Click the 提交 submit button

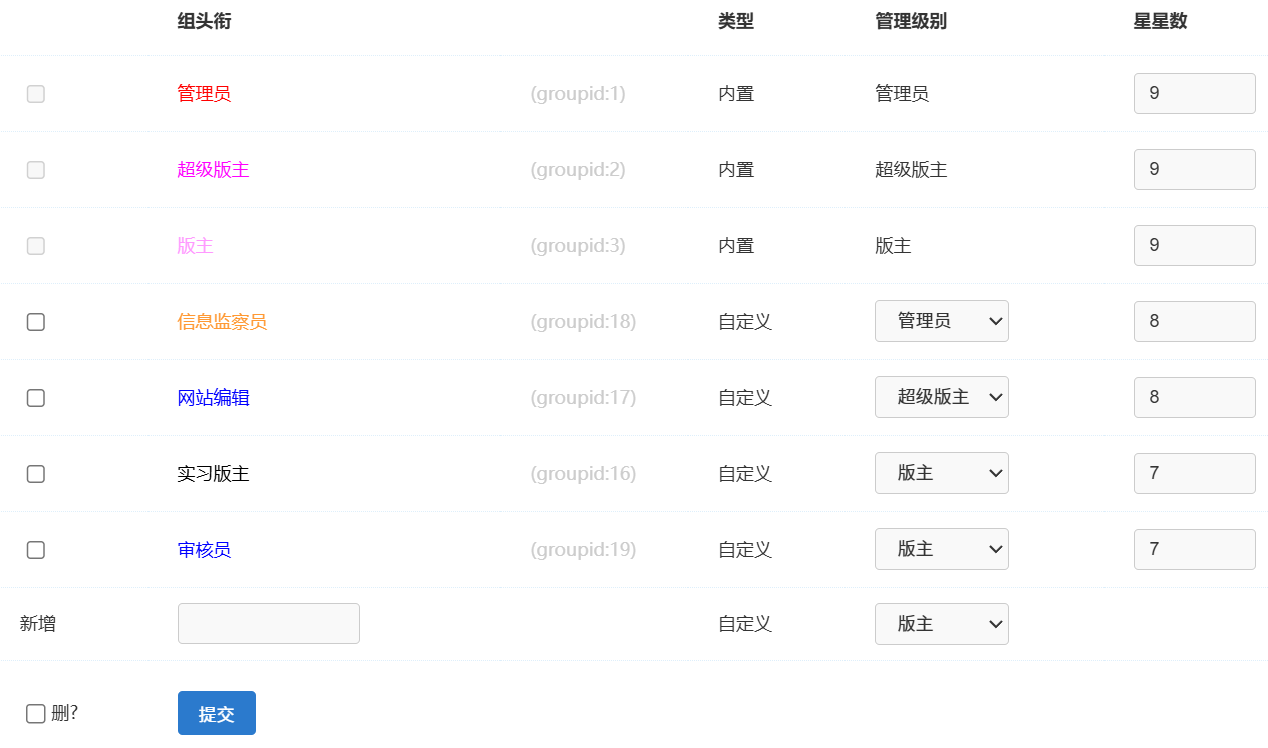click(216, 713)
